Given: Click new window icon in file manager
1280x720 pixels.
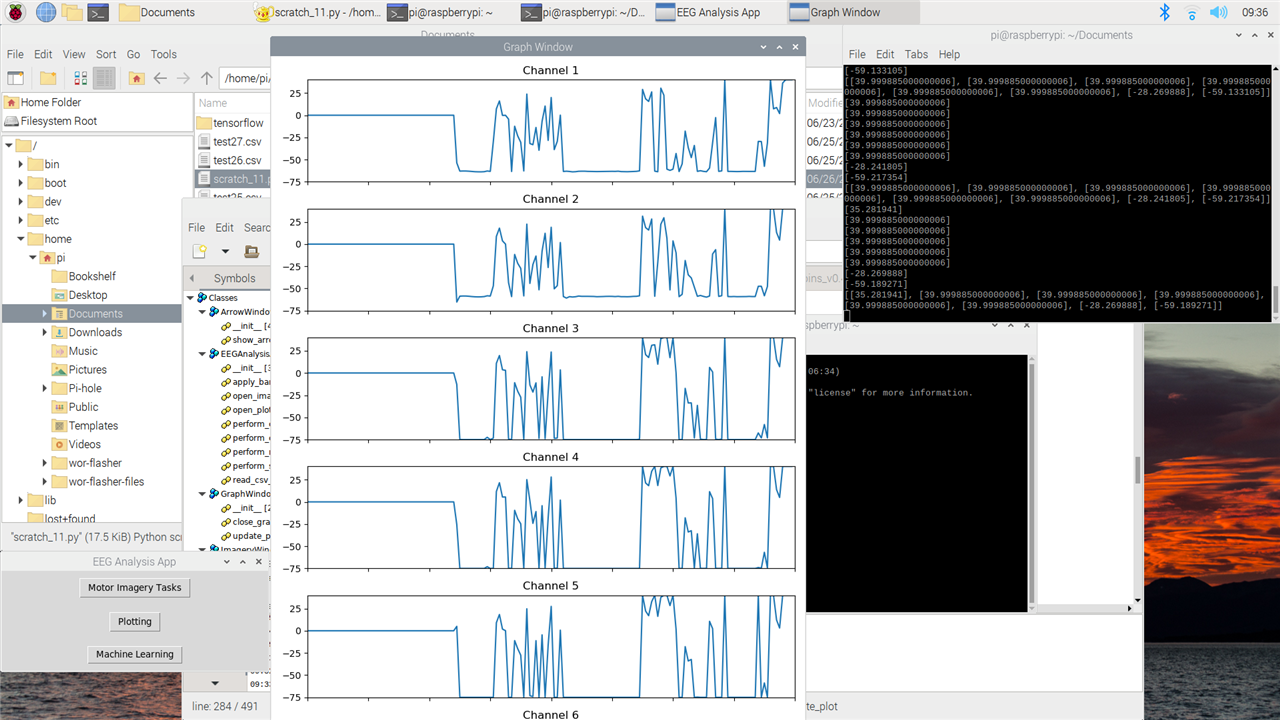Looking at the screenshot, I should click(16, 78).
